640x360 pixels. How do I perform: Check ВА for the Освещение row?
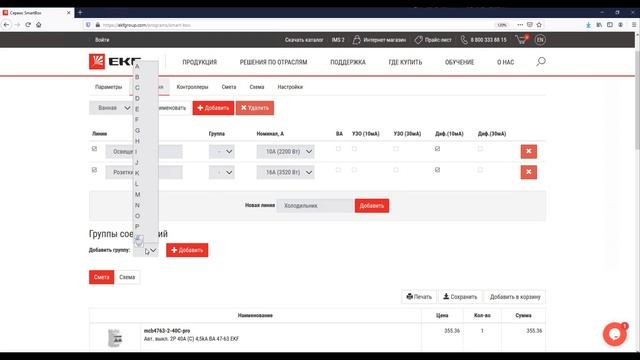coord(338,149)
